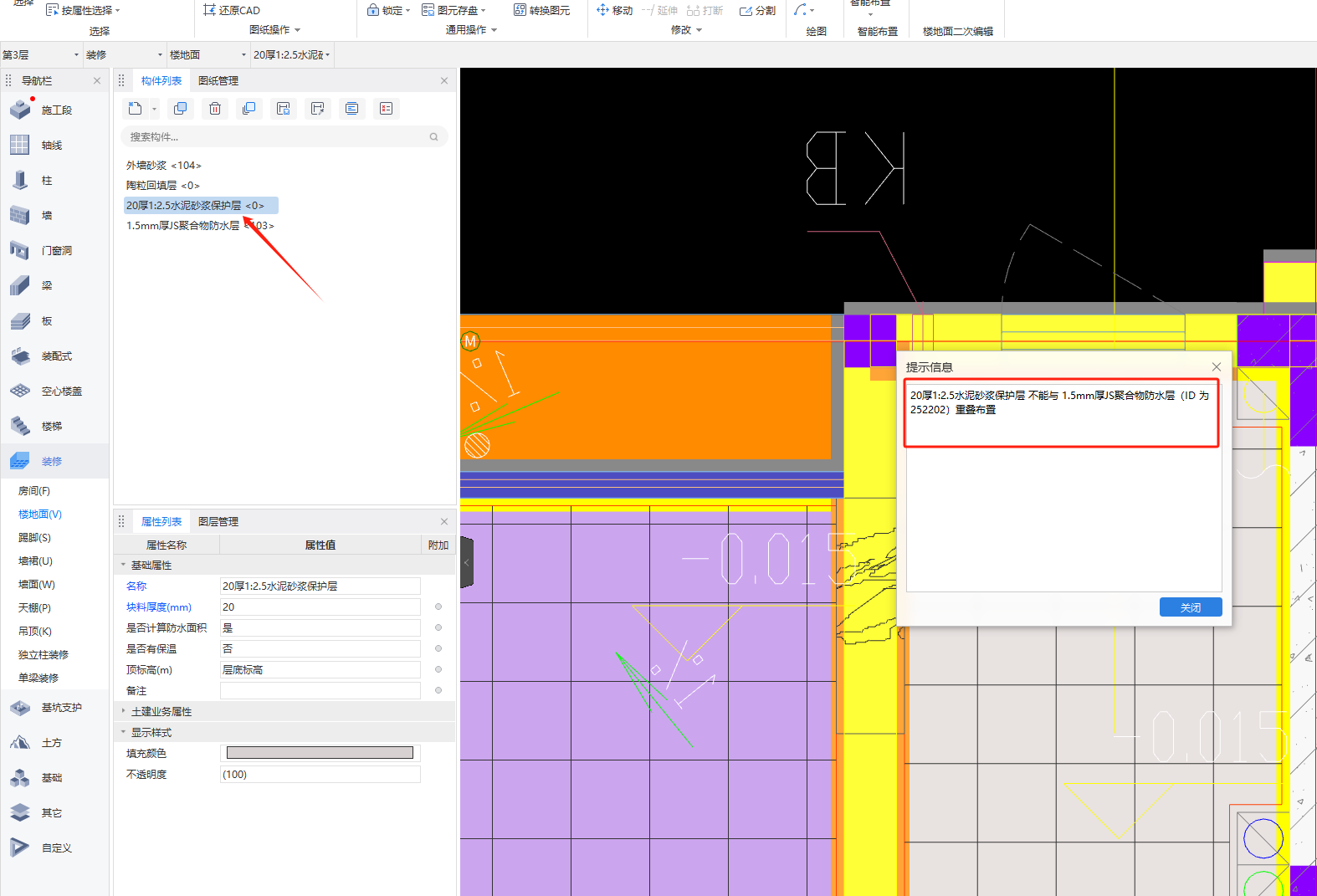This screenshot has height=896, width=1317.
Task: Open the 基坑支护 category
Action: click(x=61, y=707)
